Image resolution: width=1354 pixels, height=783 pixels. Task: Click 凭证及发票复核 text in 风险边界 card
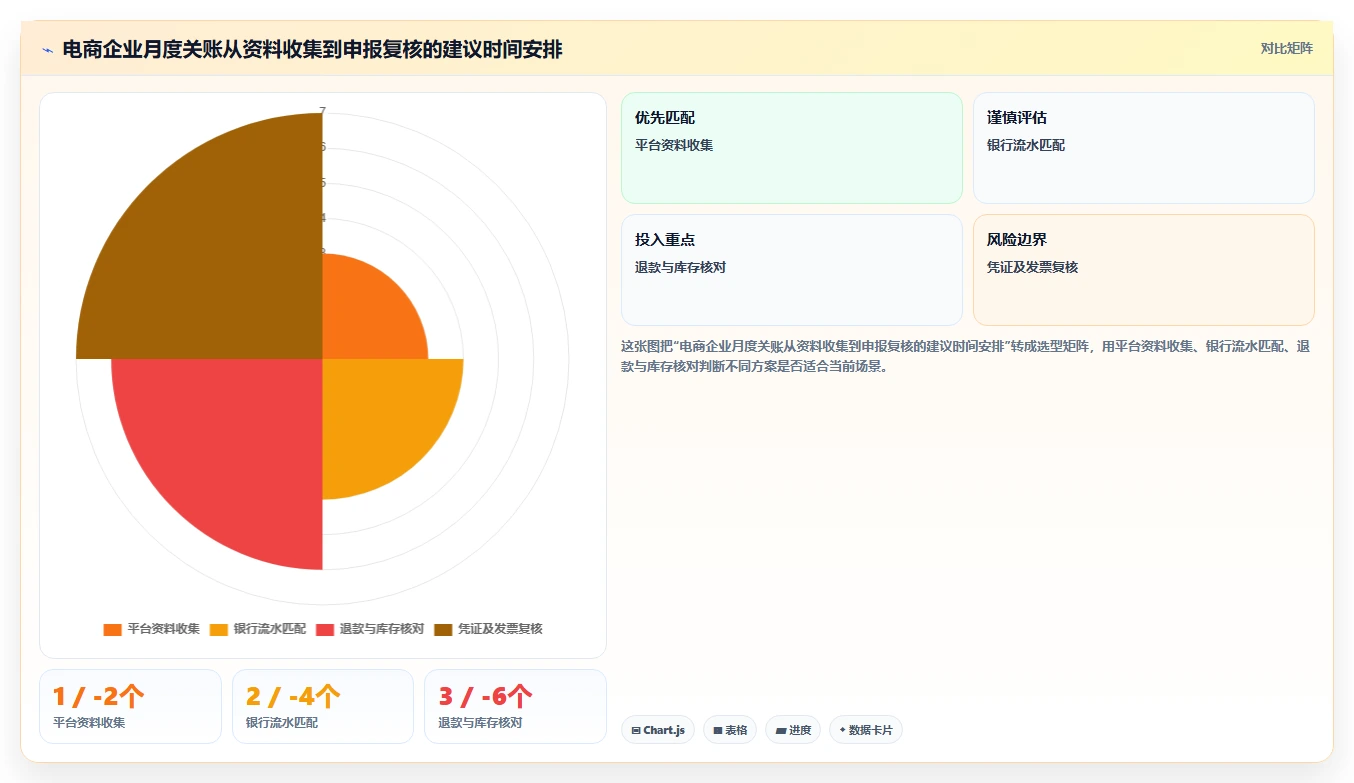[x=1032, y=267]
